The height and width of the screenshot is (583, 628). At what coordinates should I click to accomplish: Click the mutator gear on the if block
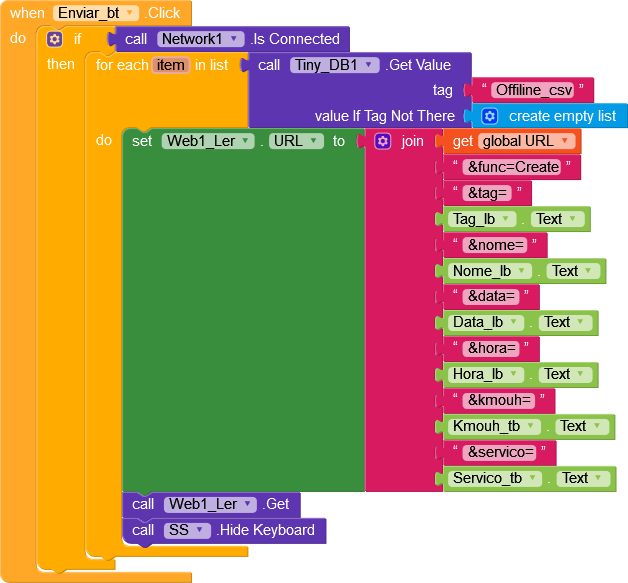[54, 39]
